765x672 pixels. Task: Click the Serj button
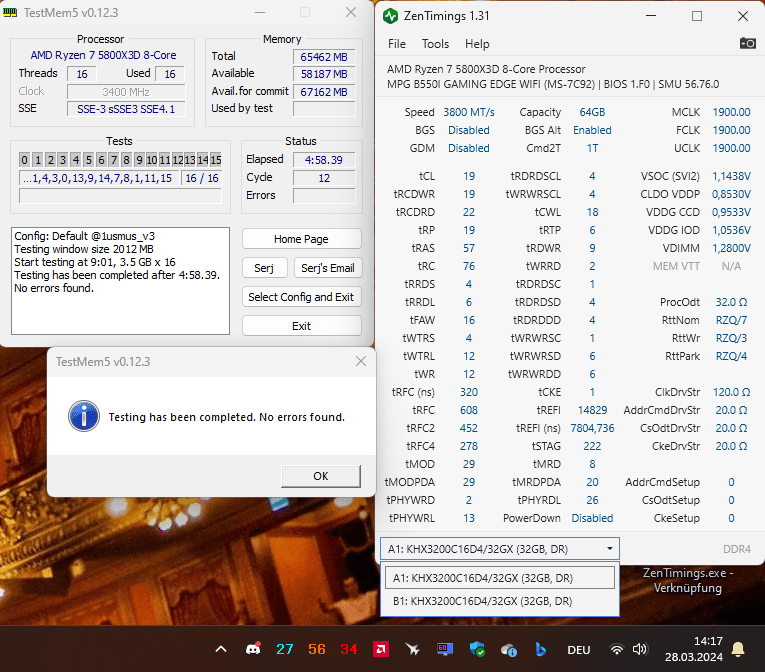coord(264,268)
